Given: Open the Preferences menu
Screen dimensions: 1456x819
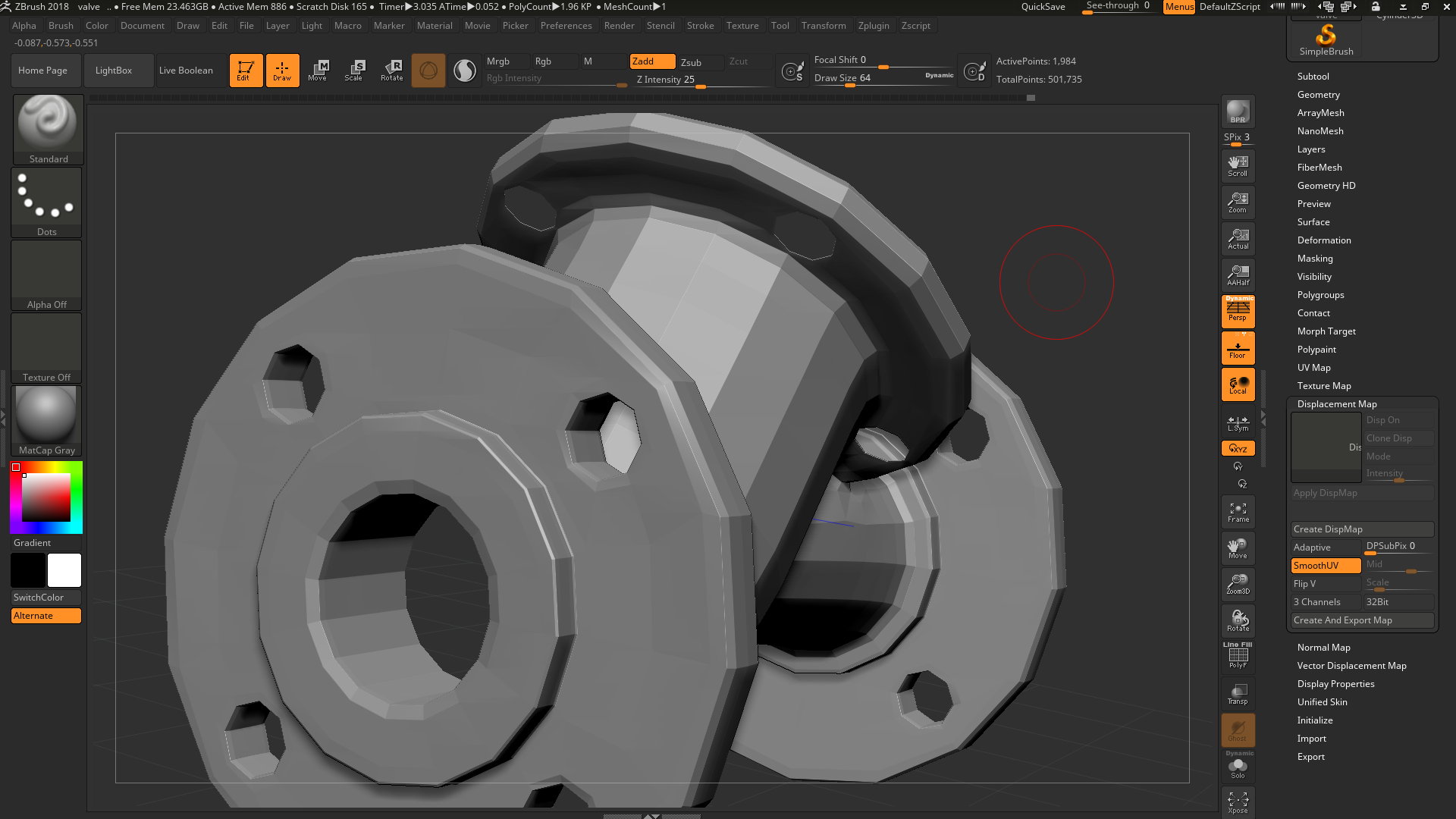Looking at the screenshot, I should 566,26.
